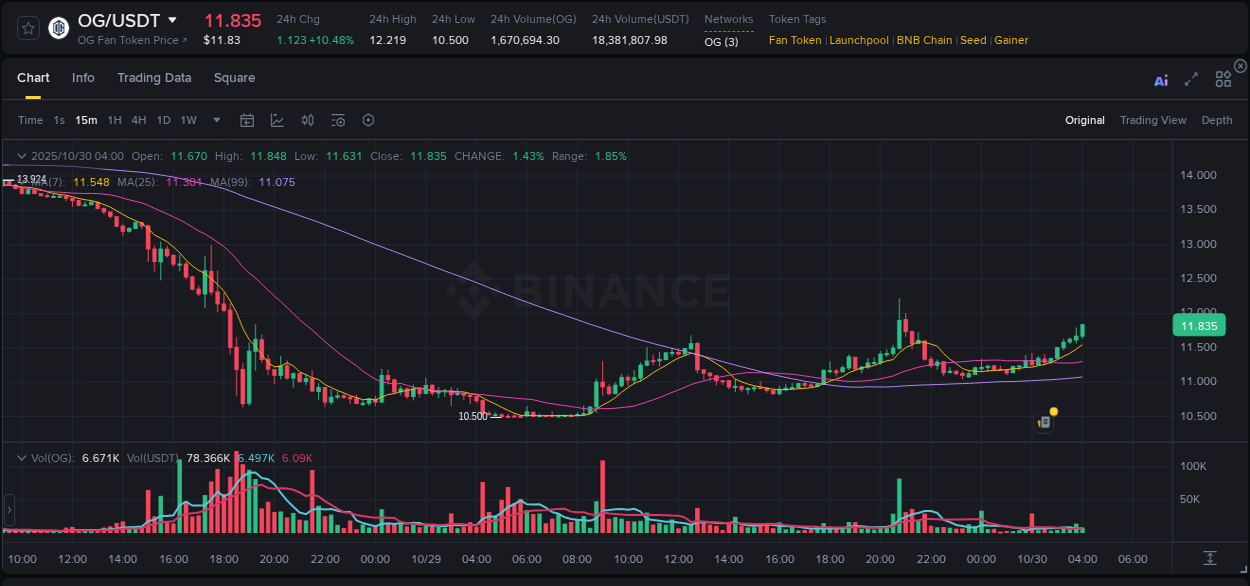Image resolution: width=1250 pixels, height=586 pixels.
Task: Open chart settings hexagon icon
Action: tap(368, 120)
